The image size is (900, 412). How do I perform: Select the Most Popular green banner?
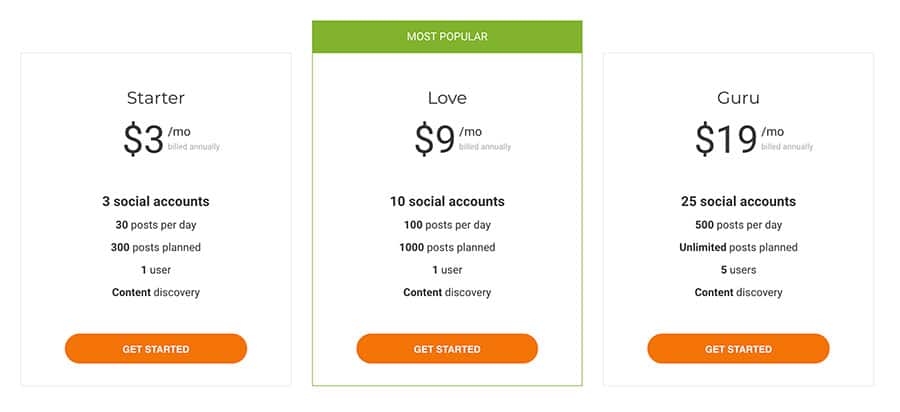447,37
